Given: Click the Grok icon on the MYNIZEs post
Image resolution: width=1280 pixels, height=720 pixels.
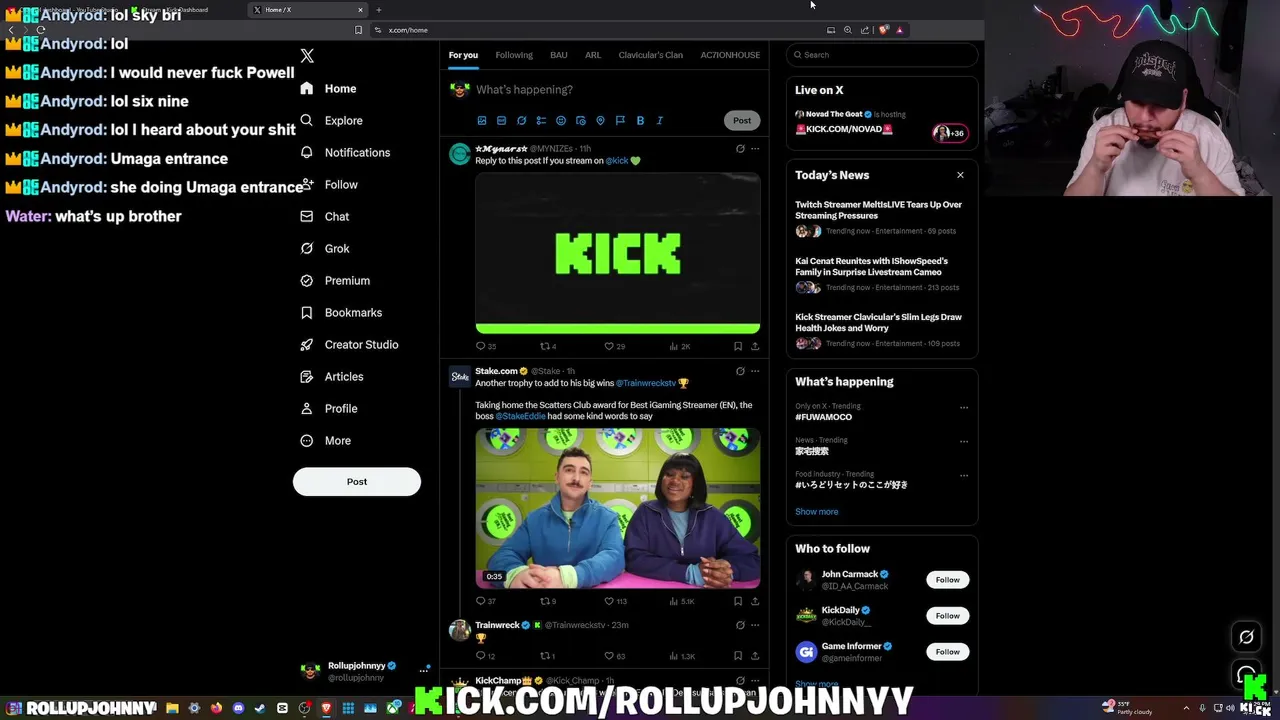Looking at the screenshot, I should pyautogui.click(x=740, y=149).
